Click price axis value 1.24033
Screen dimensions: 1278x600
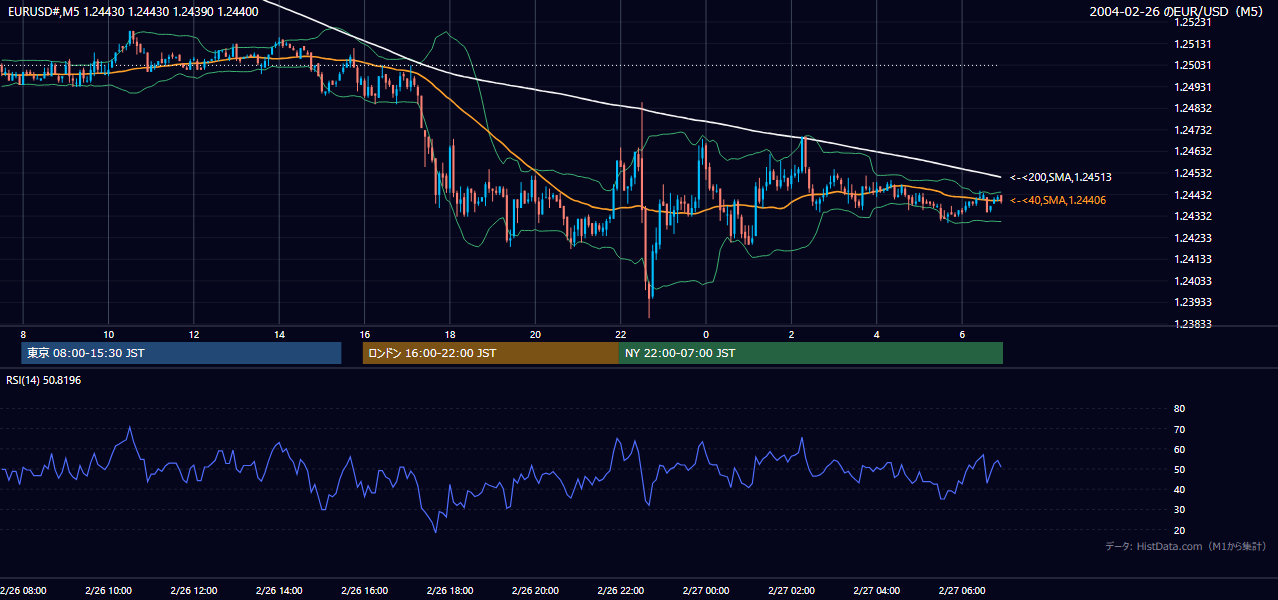(x=1193, y=281)
